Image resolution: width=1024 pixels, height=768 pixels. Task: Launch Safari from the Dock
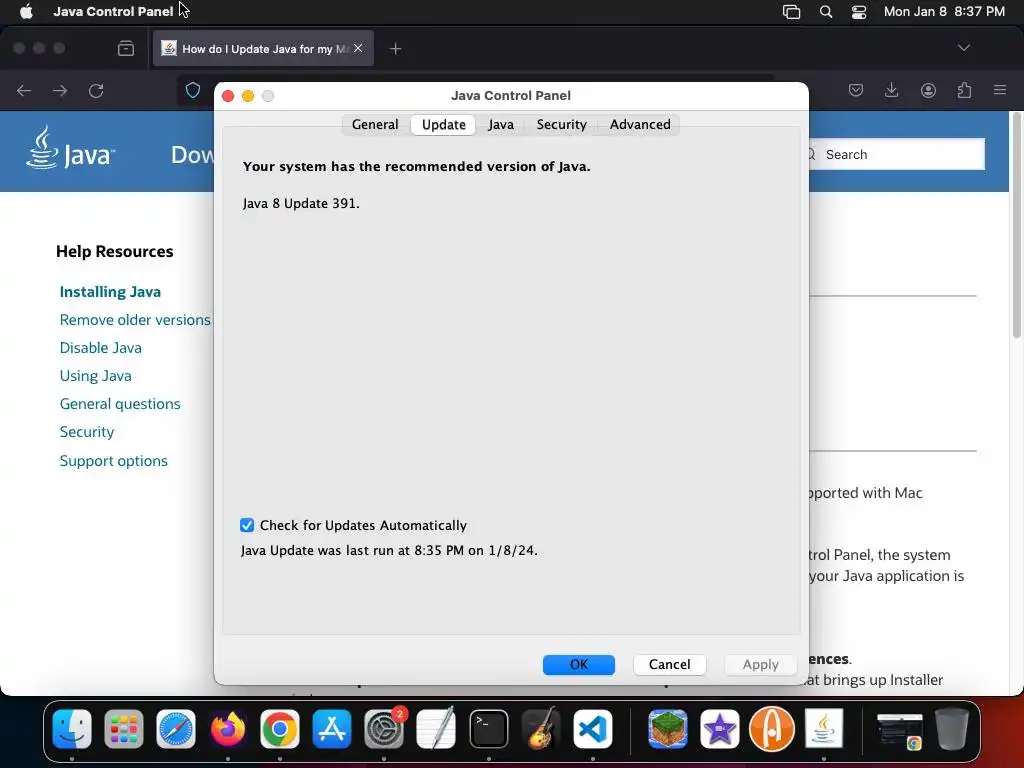click(x=176, y=728)
